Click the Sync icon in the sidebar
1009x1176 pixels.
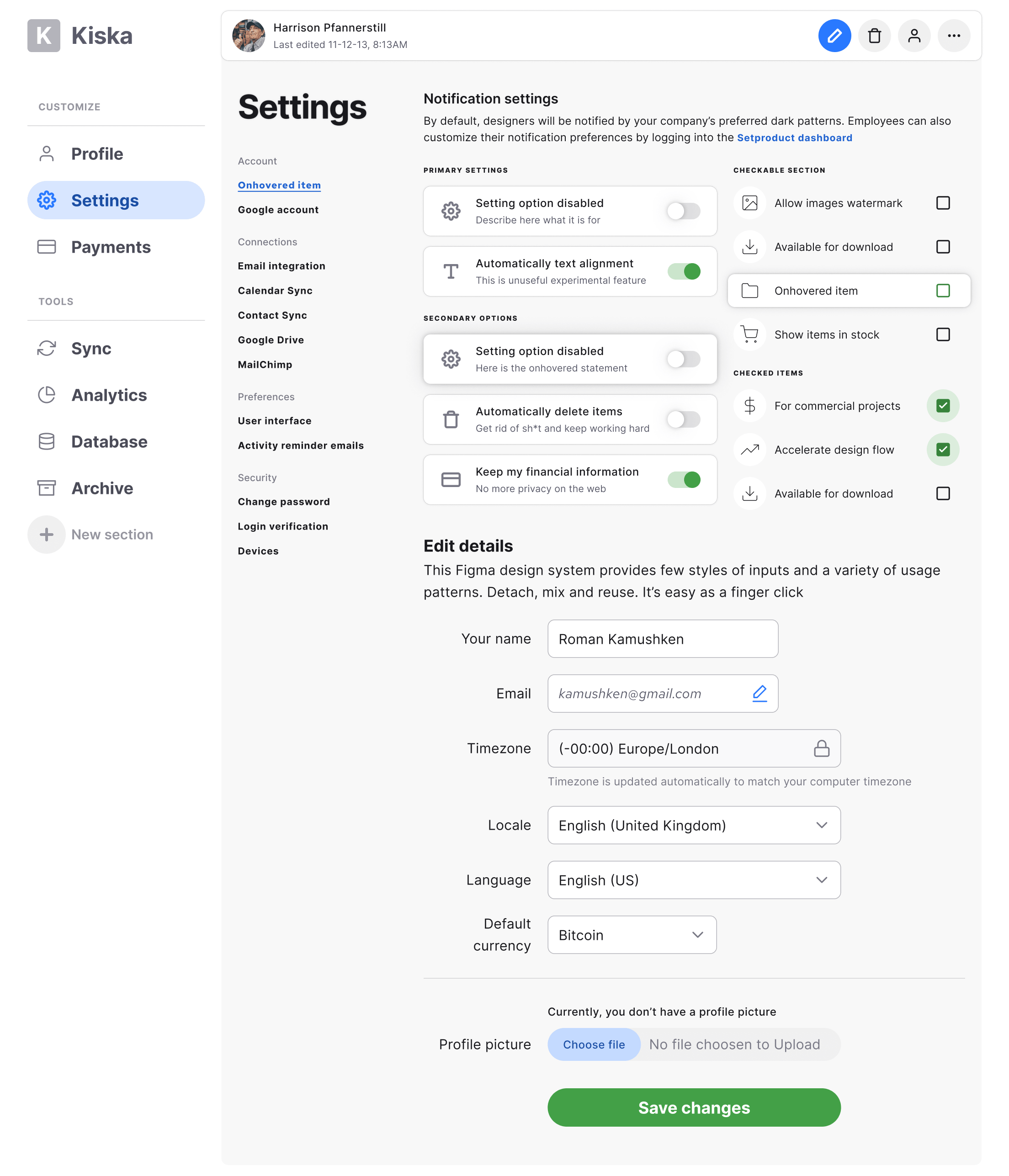[x=47, y=349]
